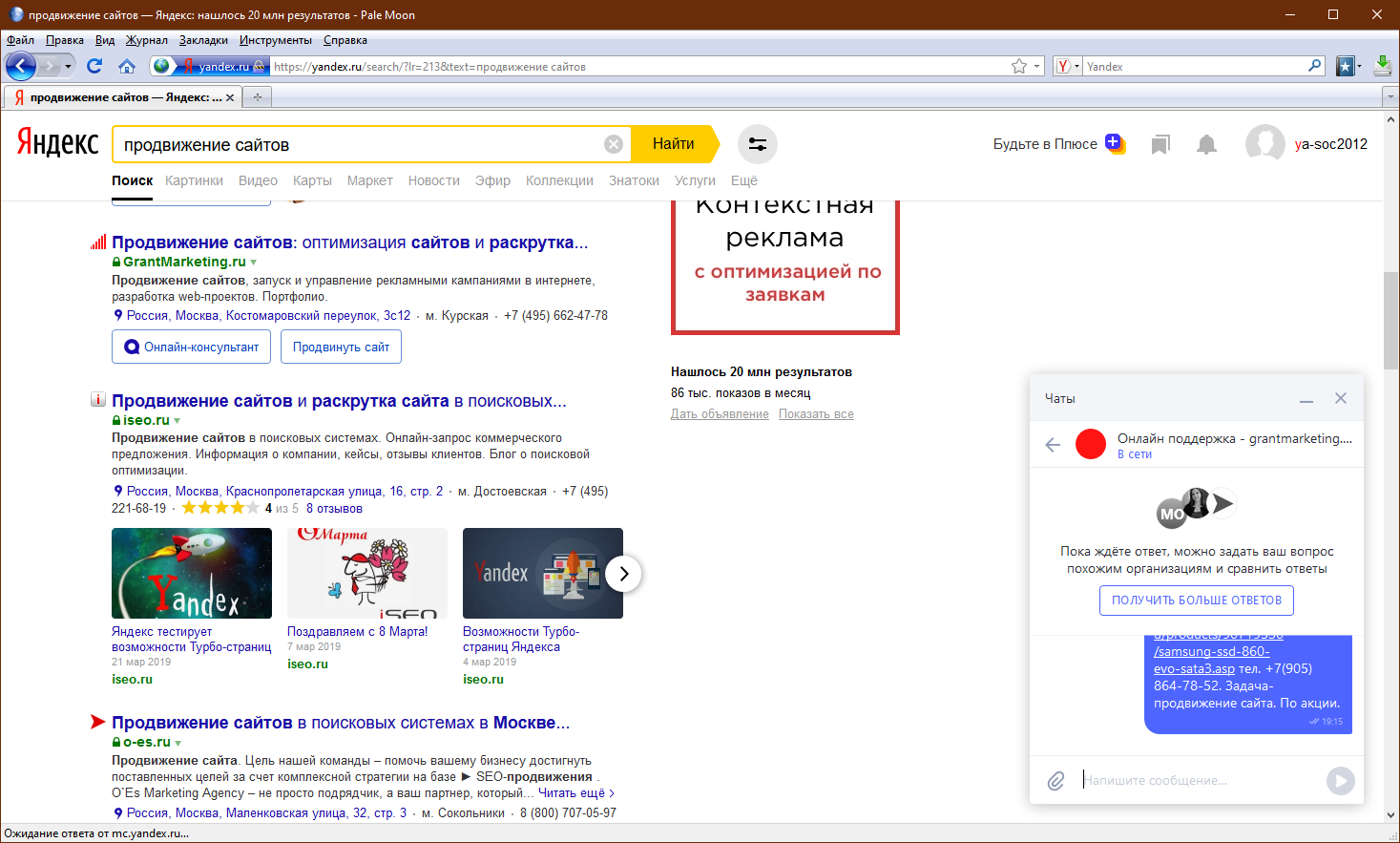Clear the search query with the X icon

point(614,144)
